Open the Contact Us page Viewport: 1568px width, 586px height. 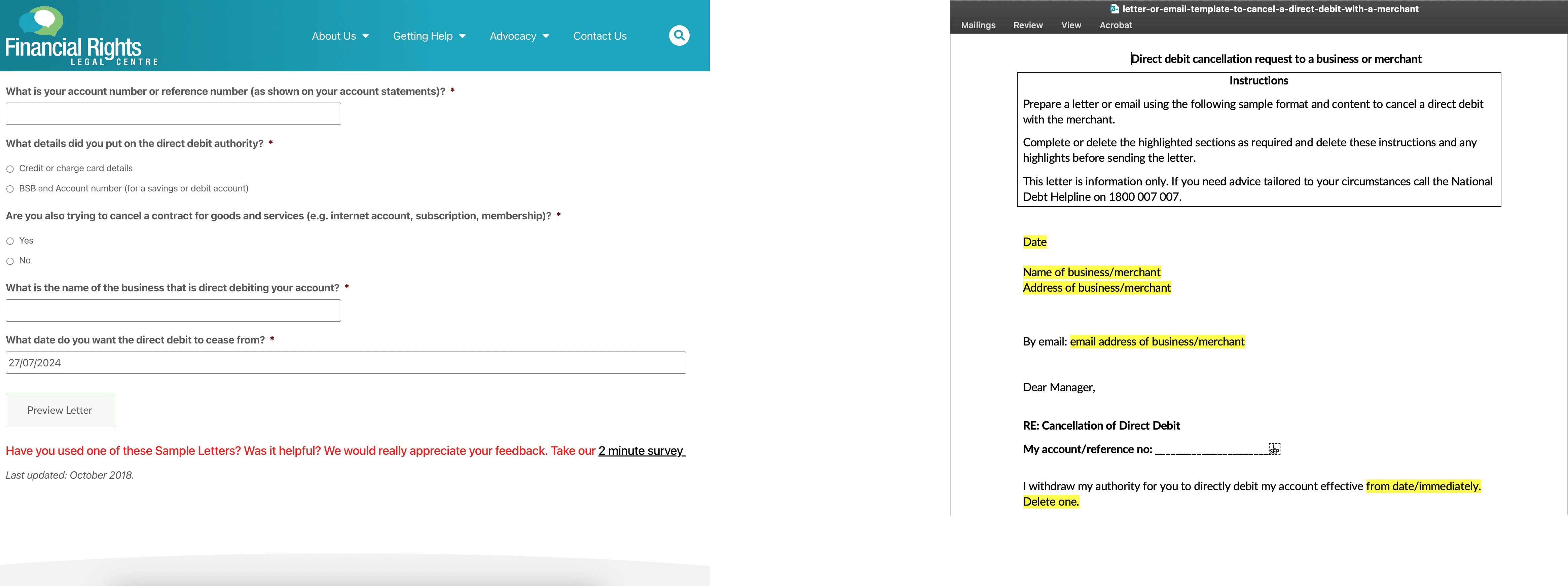point(599,36)
